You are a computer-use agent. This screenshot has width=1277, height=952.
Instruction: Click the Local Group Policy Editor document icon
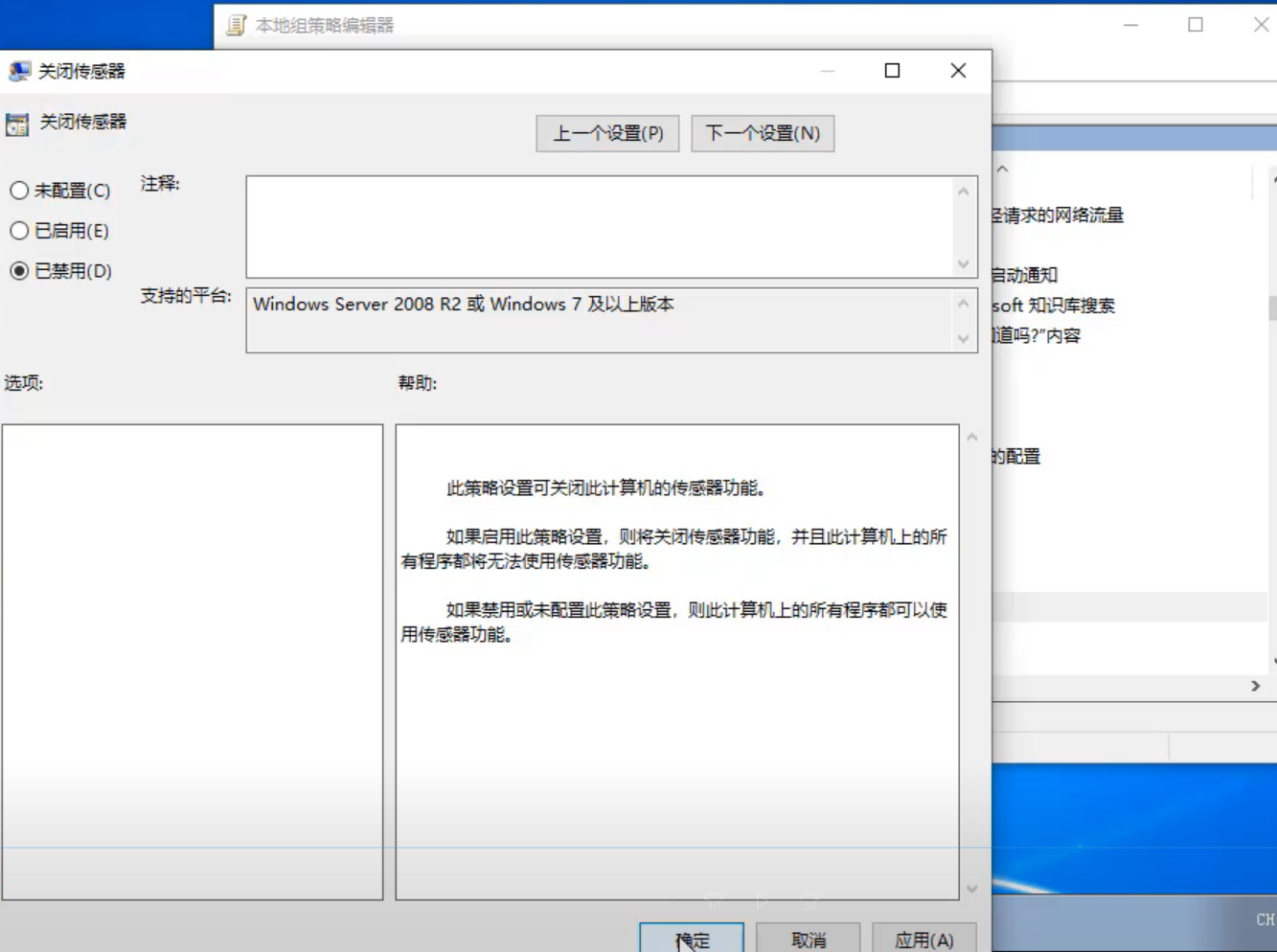pyautogui.click(x=235, y=26)
